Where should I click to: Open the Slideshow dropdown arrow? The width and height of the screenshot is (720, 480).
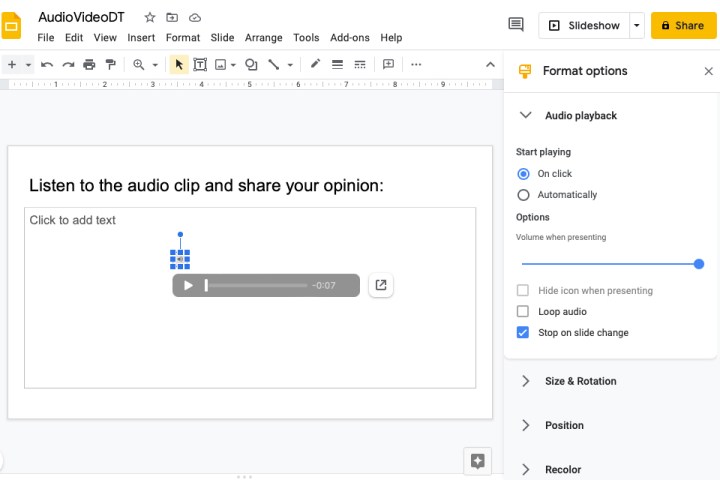click(637, 25)
